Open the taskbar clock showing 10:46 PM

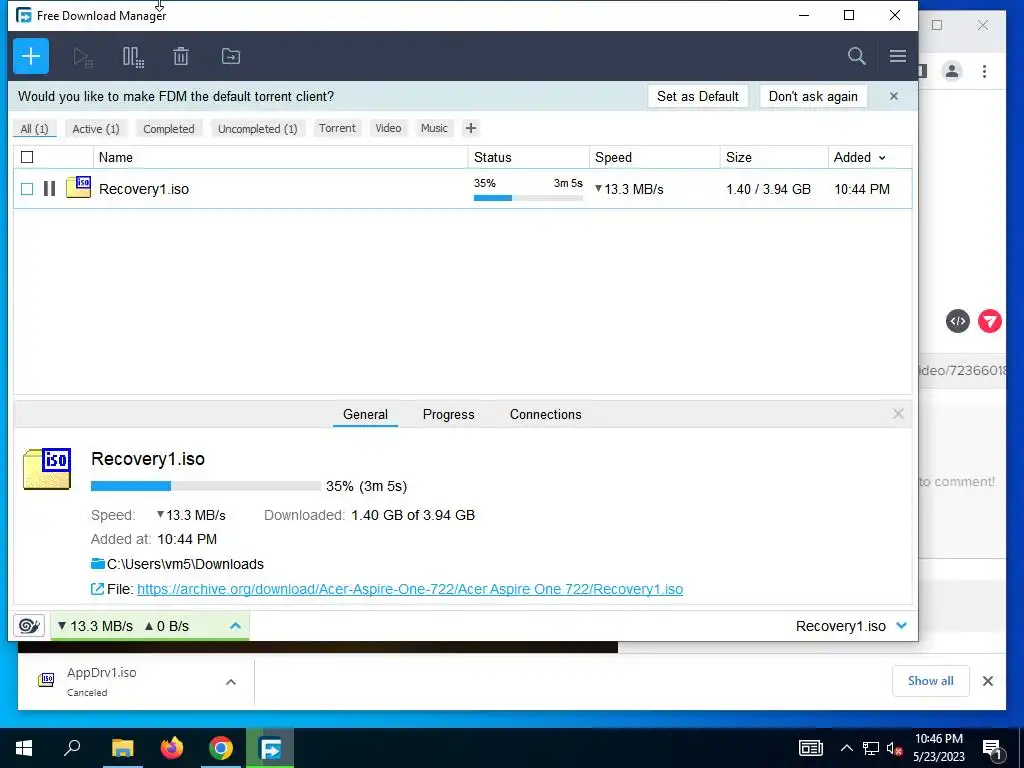click(x=938, y=748)
